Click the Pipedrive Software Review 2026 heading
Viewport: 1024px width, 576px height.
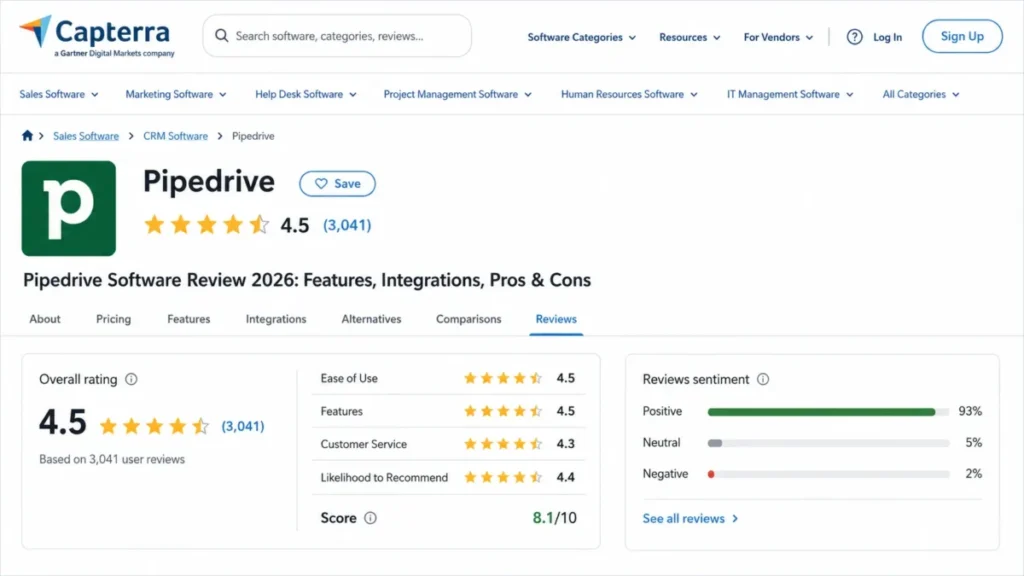pyautogui.click(x=307, y=280)
